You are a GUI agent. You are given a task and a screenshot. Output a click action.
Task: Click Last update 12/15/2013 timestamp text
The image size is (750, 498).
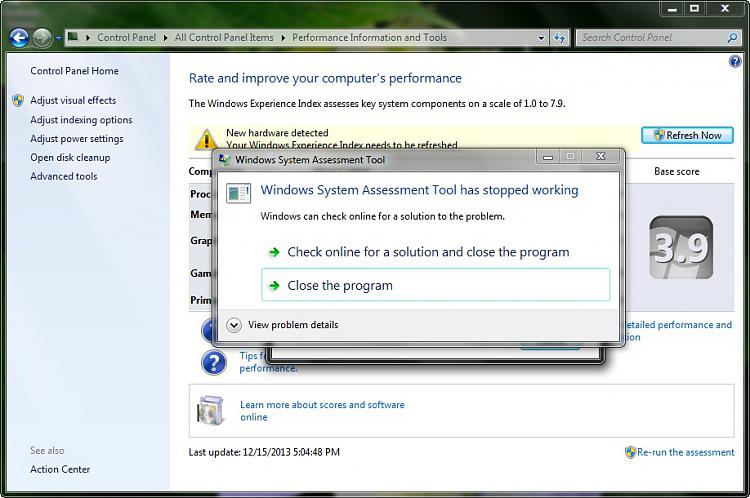pyautogui.click(x=264, y=452)
